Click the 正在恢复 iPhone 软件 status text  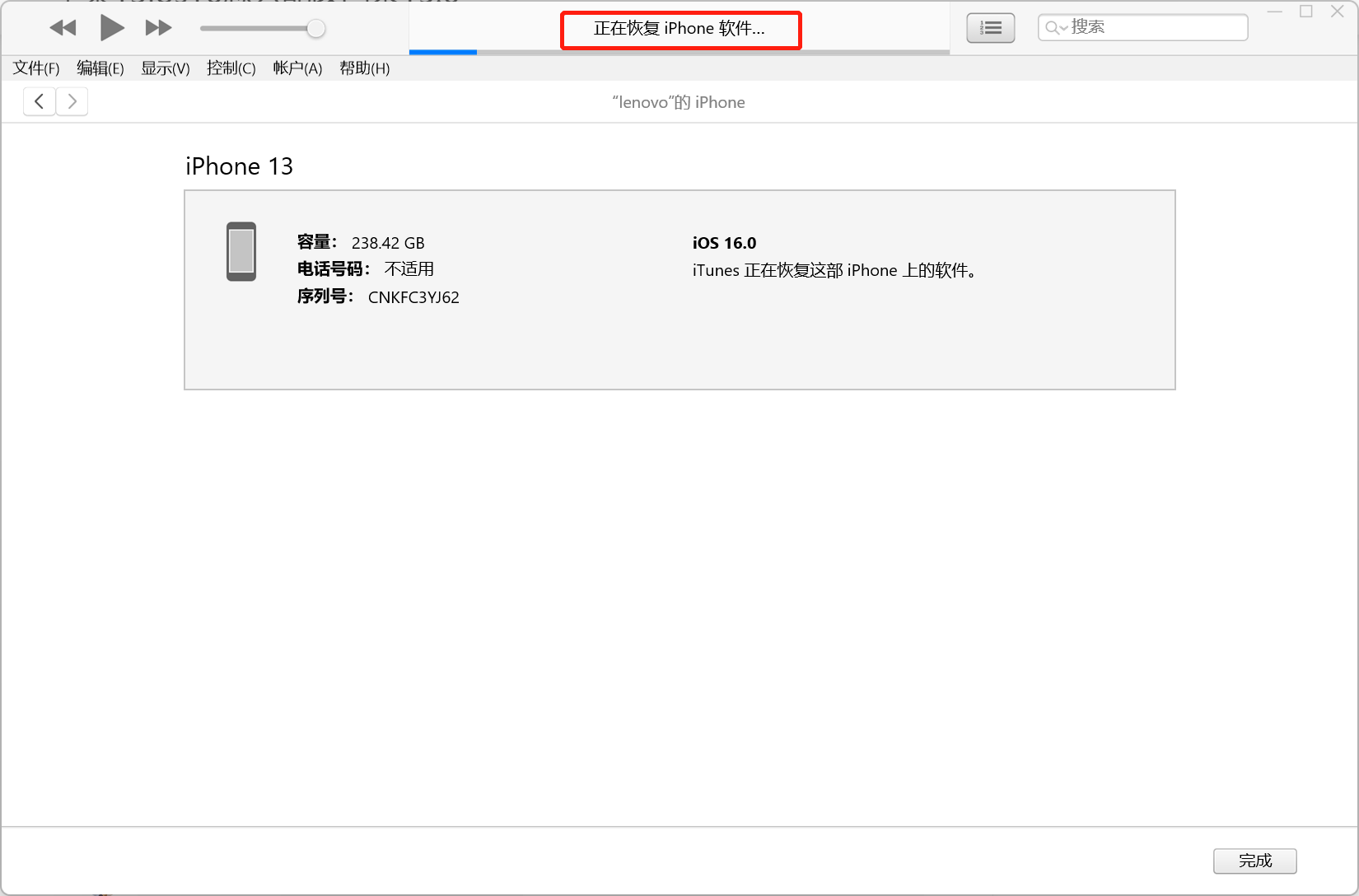pyautogui.click(x=679, y=29)
